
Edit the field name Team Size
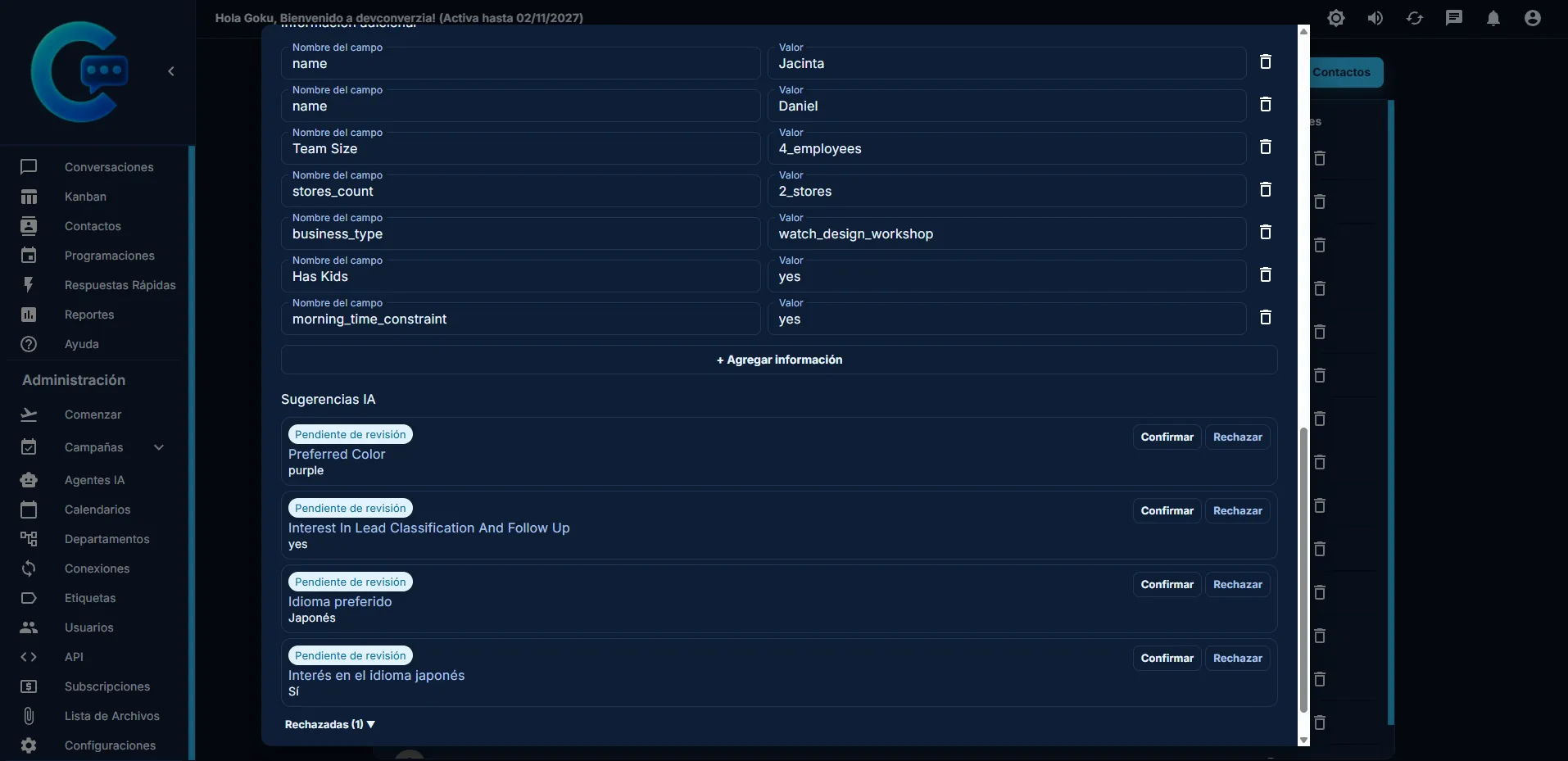point(520,148)
